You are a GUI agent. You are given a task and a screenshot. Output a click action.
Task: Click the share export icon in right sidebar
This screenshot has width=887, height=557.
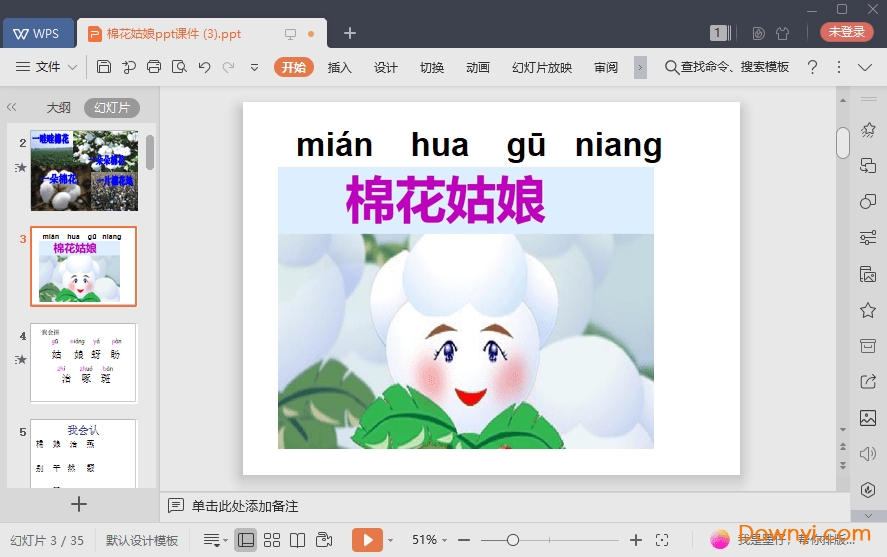868,382
